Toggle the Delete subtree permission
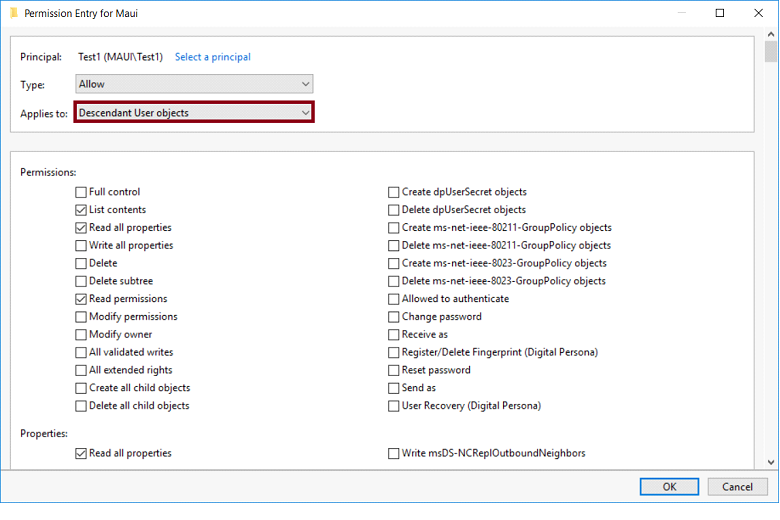This screenshot has width=780, height=520. coord(81,282)
